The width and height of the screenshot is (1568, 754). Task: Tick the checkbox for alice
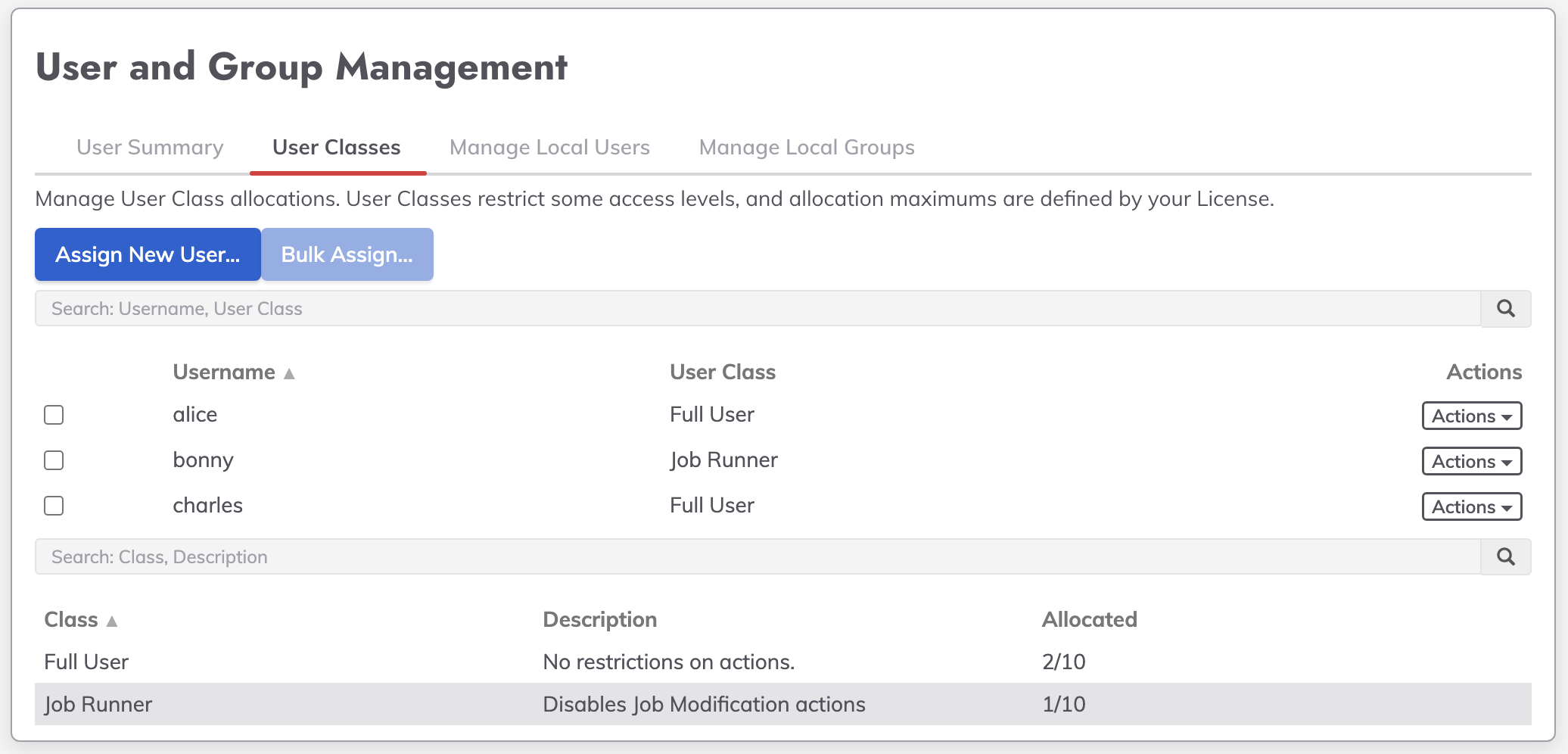point(54,415)
